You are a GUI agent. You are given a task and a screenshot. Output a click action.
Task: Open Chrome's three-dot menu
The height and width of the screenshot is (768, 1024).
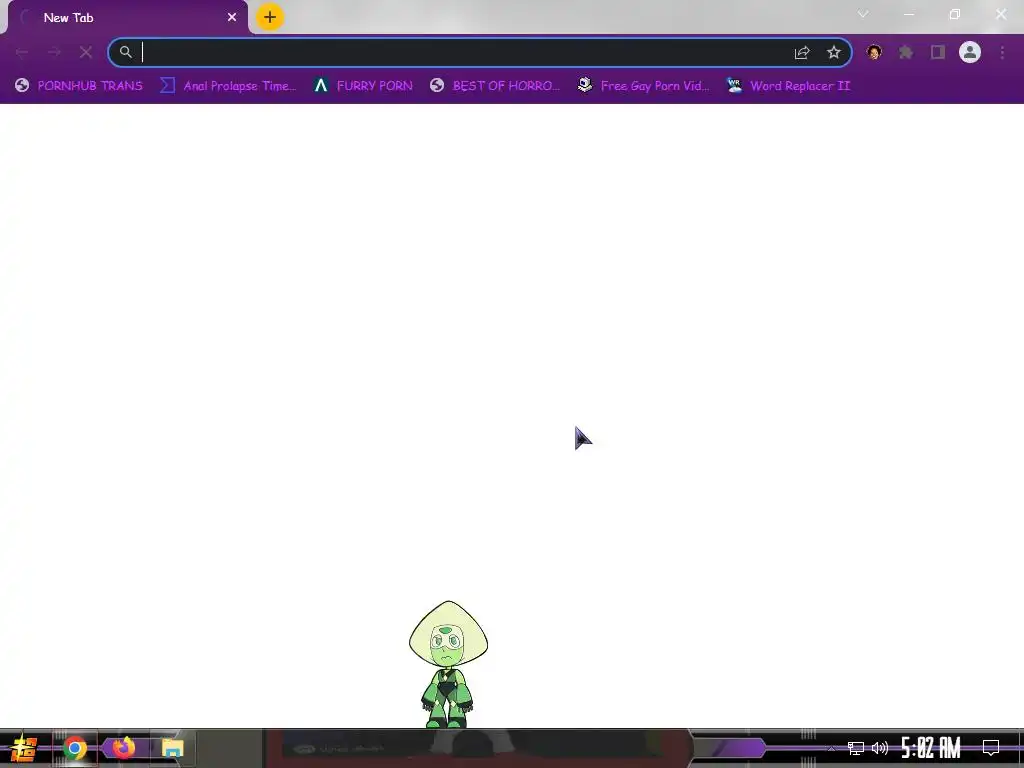pos(1002,52)
